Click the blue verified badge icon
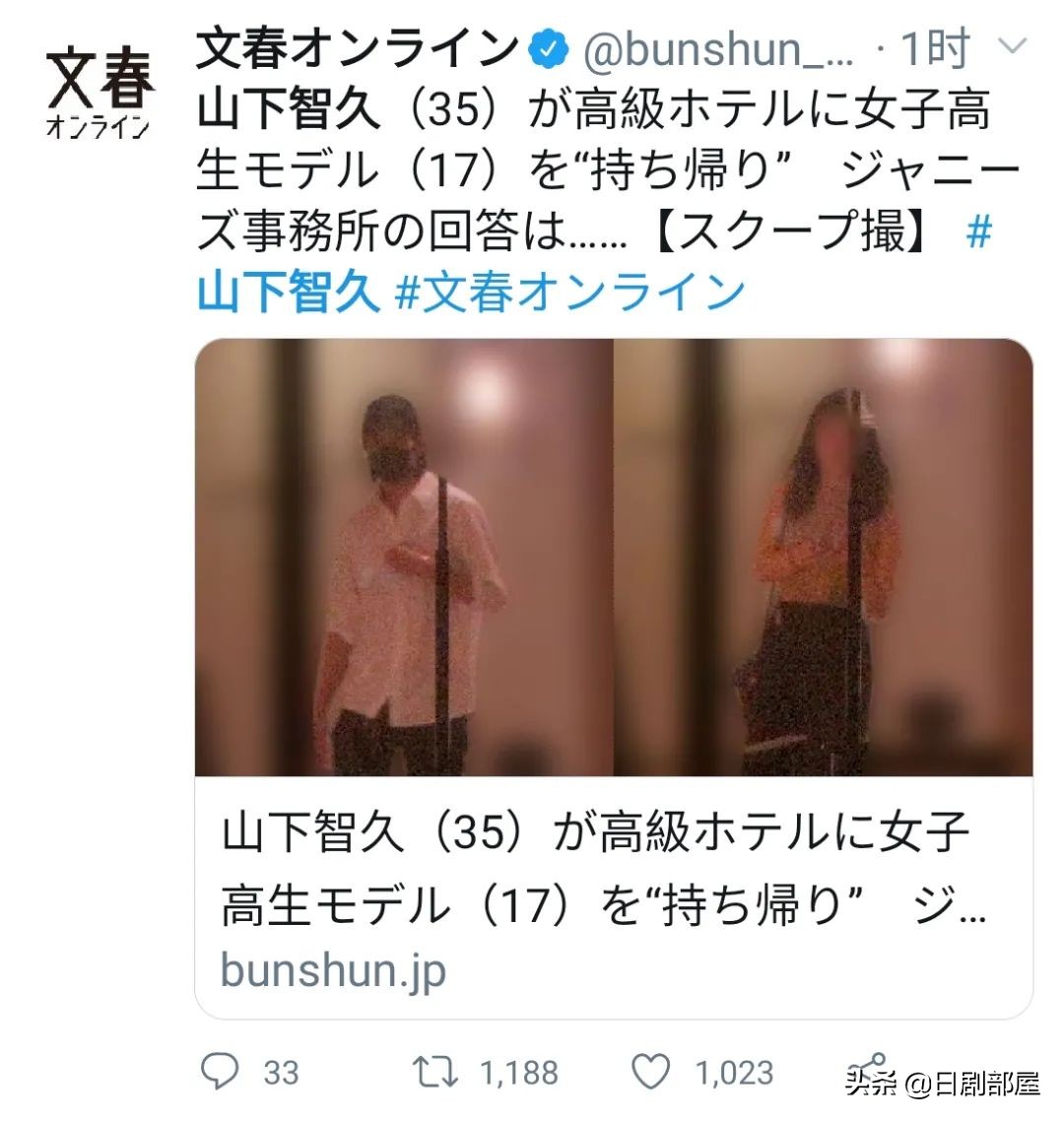This screenshot has height=1121, width=1064. point(549,48)
